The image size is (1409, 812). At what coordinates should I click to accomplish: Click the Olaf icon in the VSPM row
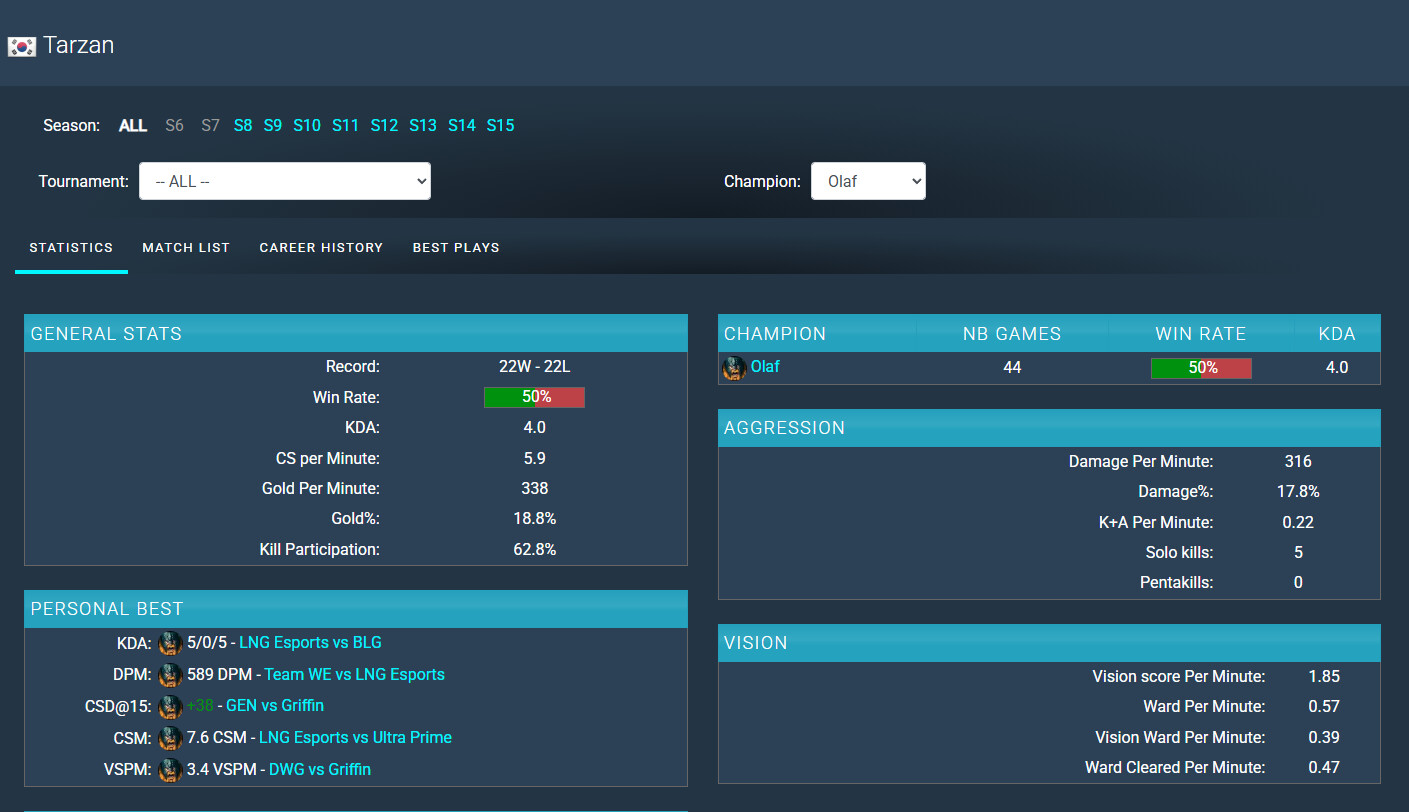click(170, 770)
